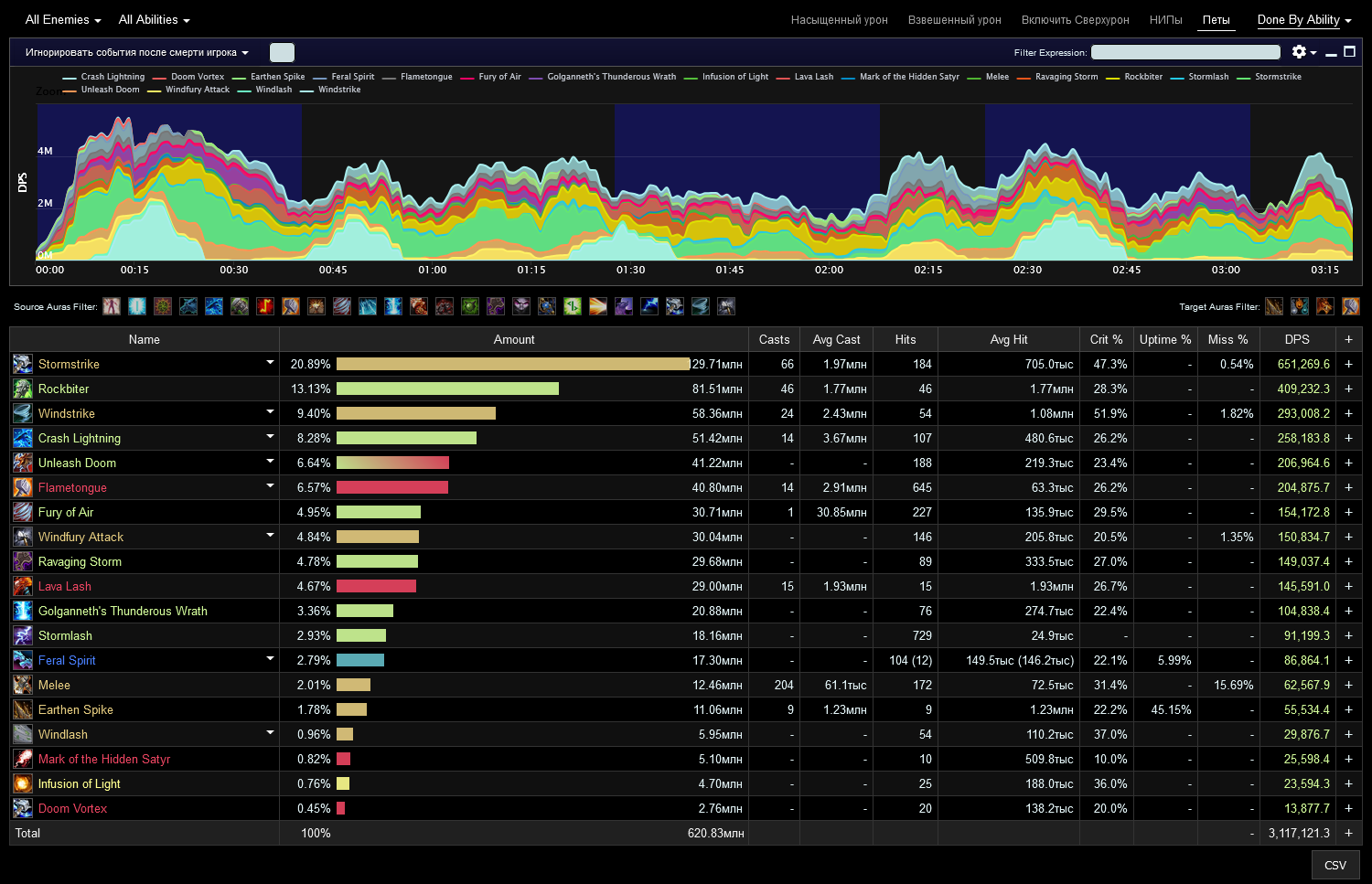Open the Done By Ability dropdown

point(1303,20)
